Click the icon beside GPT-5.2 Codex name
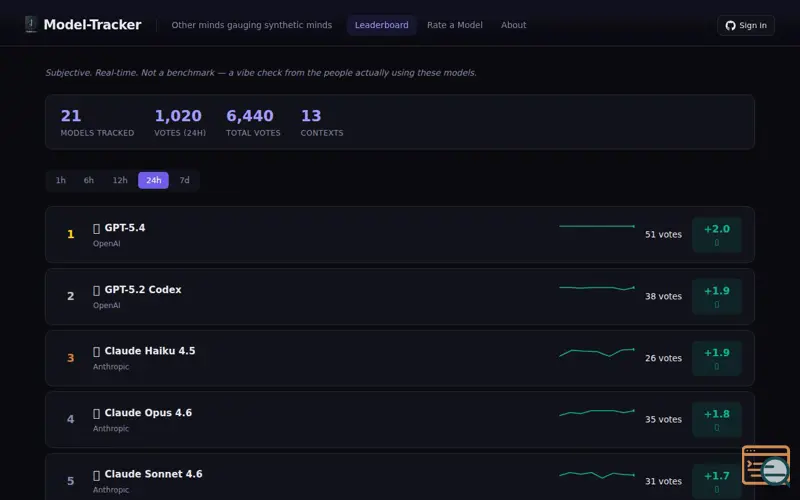 click(x=96, y=290)
